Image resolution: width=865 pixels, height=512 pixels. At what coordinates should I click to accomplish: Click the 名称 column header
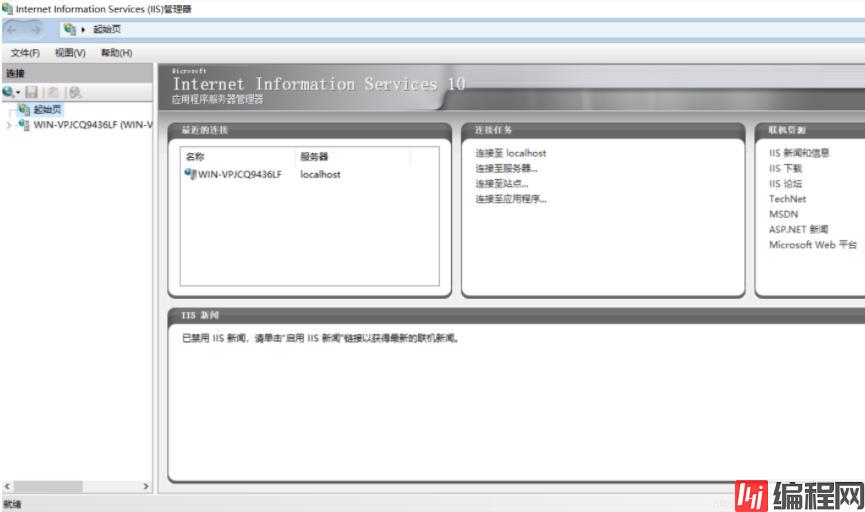click(195, 157)
